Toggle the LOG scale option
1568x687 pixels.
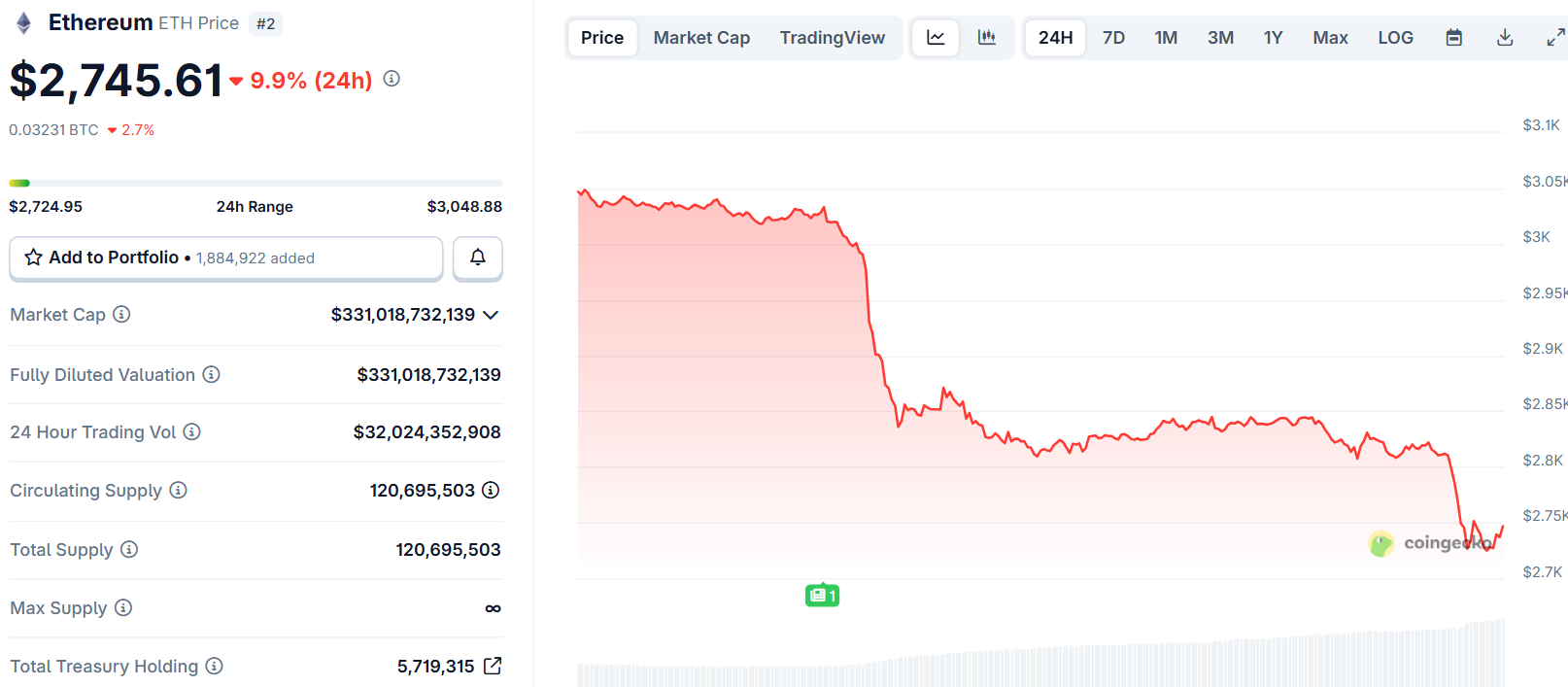click(x=1395, y=38)
